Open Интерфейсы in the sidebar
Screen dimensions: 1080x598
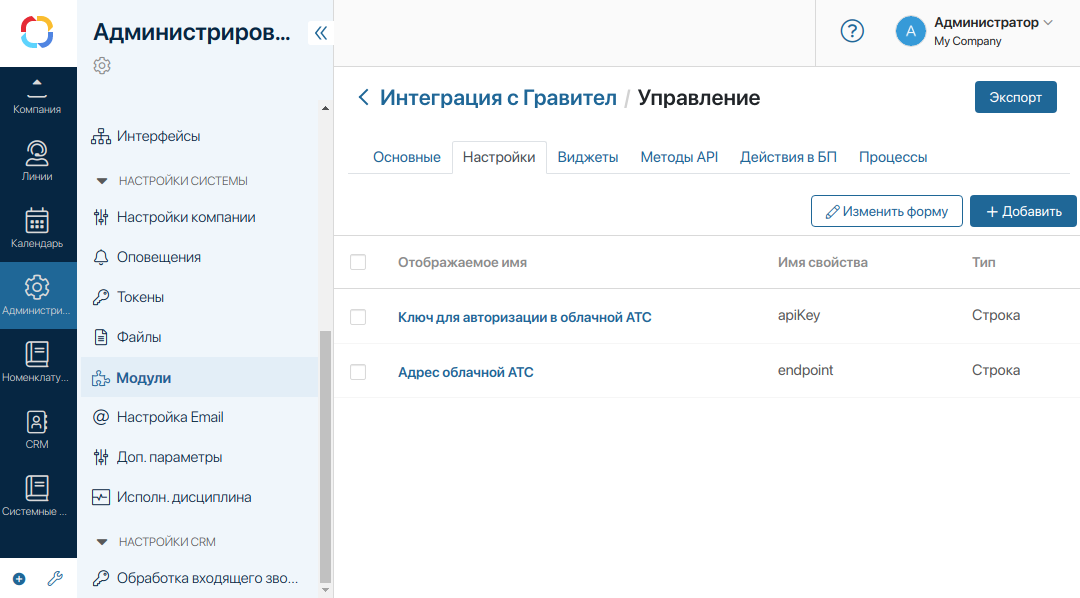click(x=158, y=136)
